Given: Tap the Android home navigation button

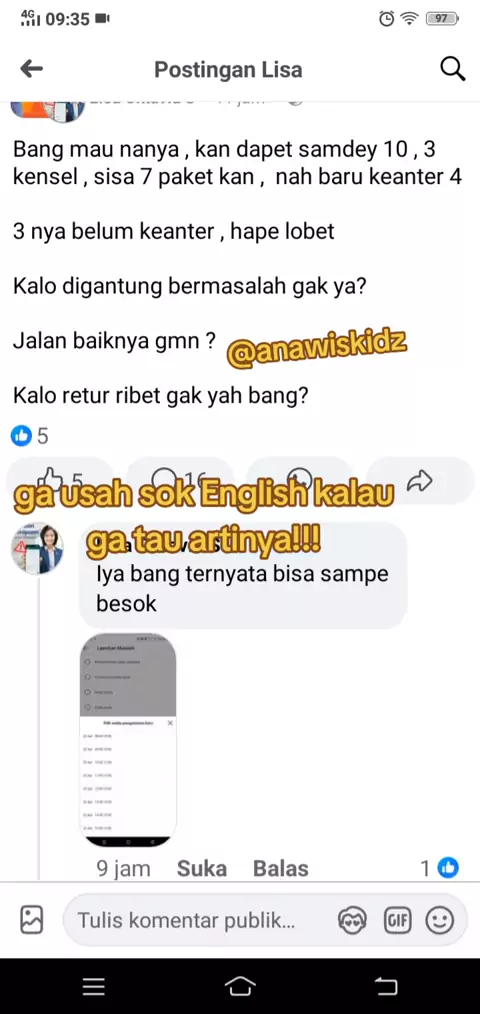Looking at the screenshot, I should point(240,986).
